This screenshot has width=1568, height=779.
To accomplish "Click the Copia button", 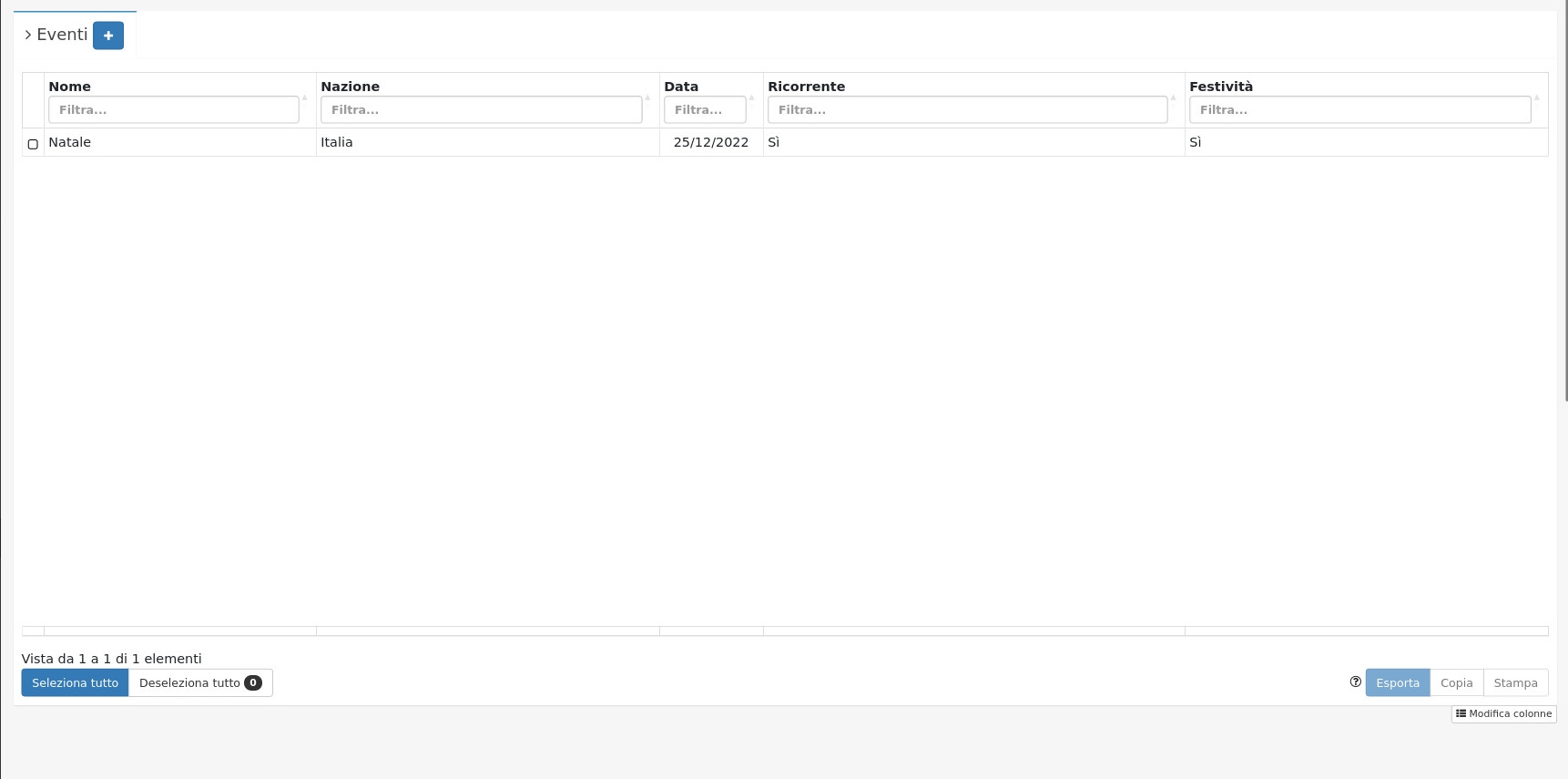I will (x=1456, y=682).
